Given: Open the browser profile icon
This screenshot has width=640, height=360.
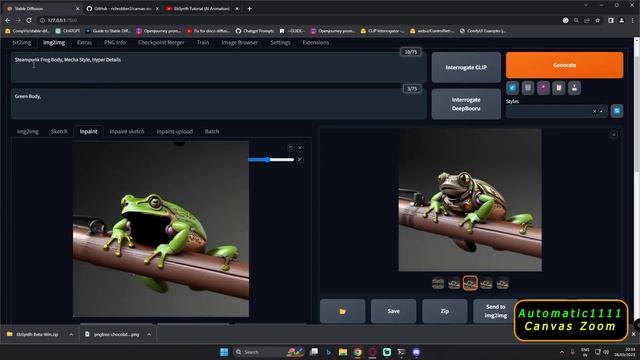Looking at the screenshot, I should coord(622,20).
